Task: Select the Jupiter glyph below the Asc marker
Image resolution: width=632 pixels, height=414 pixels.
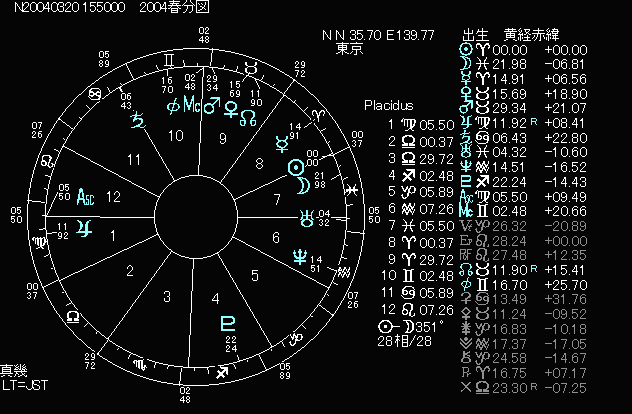Action: point(91,226)
